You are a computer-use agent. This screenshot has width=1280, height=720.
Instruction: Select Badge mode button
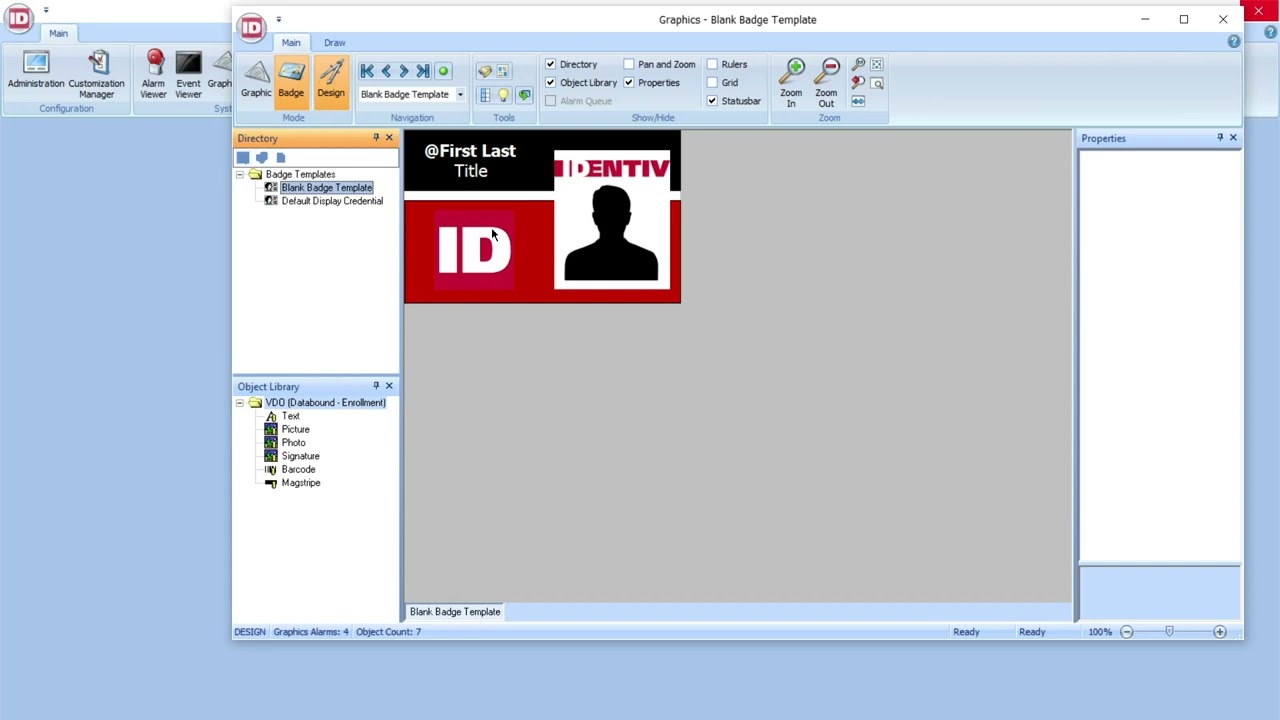pyautogui.click(x=291, y=80)
